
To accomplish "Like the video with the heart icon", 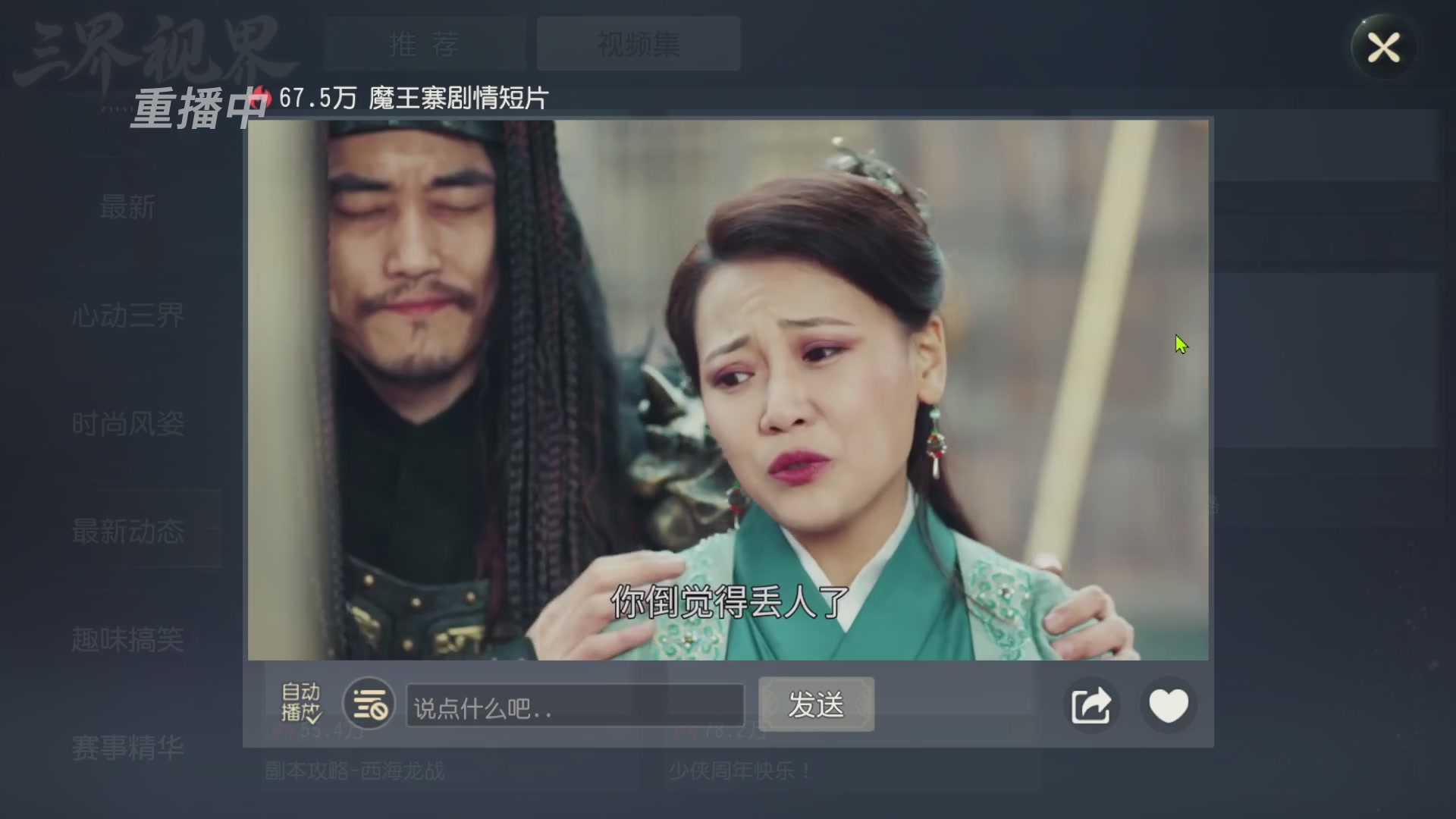I will coord(1168,704).
